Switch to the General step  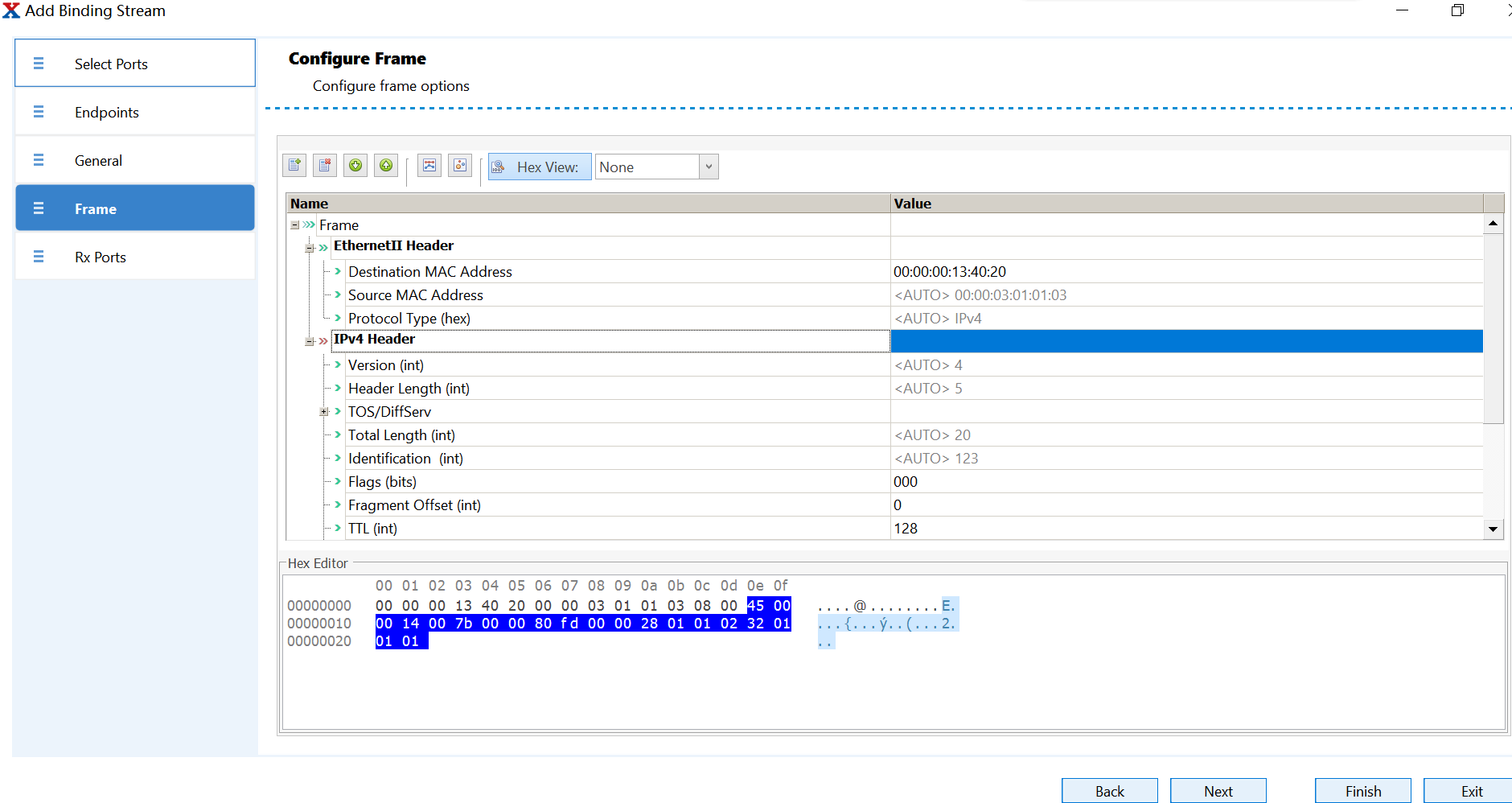coord(135,160)
